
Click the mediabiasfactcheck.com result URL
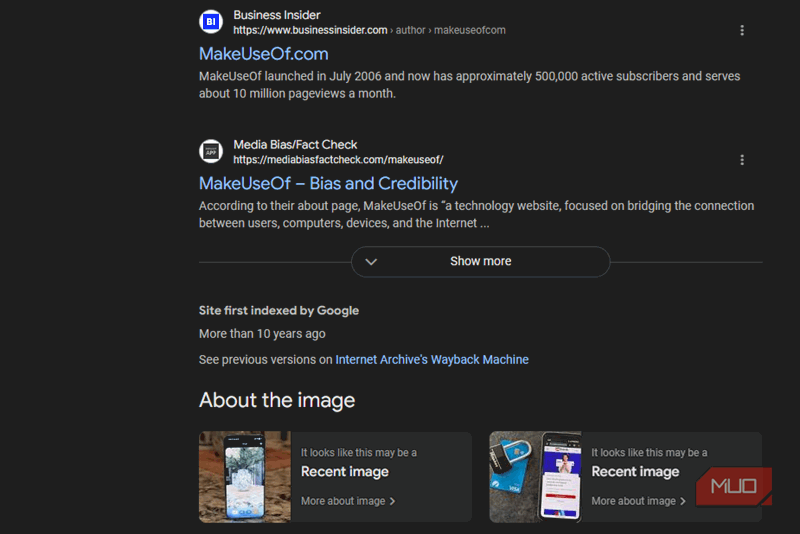pyautogui.click(x=338, y=160)
